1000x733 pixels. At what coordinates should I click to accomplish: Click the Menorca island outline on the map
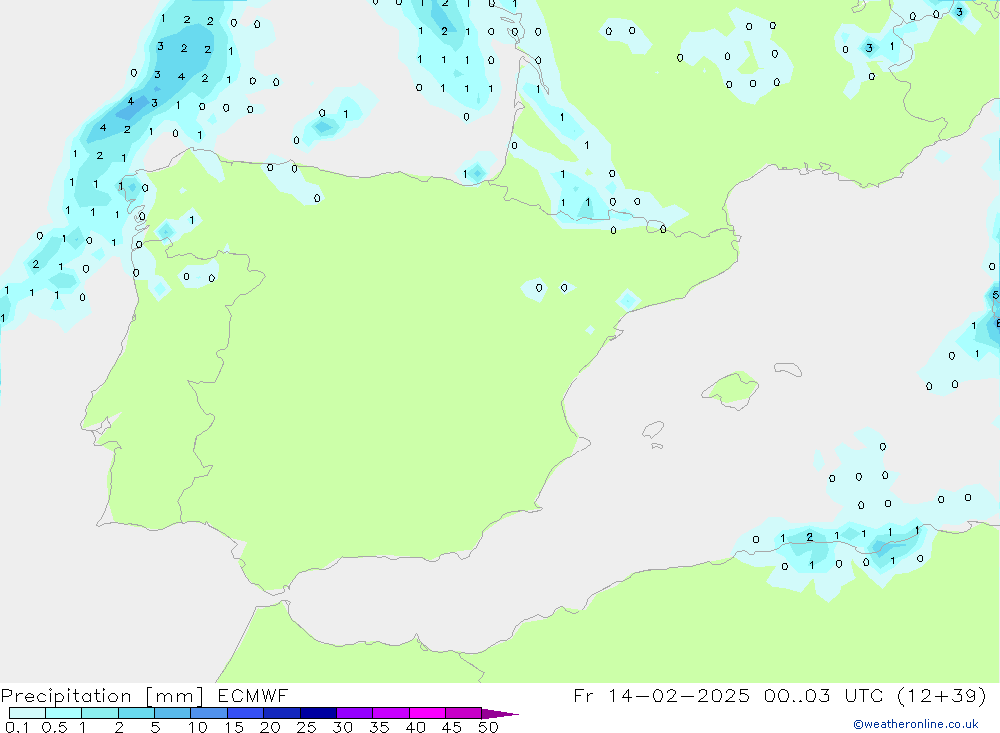pyautogui.click(x=788, y=369)
